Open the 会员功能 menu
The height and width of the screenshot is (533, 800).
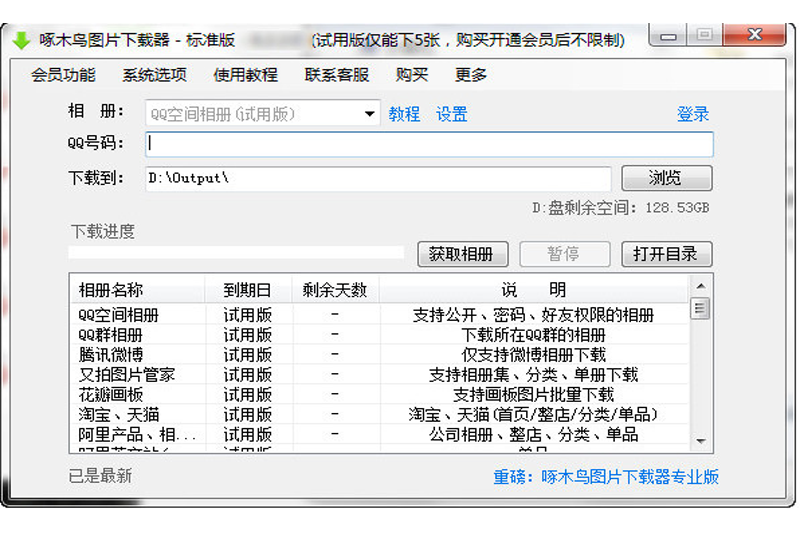click(63, 75)
